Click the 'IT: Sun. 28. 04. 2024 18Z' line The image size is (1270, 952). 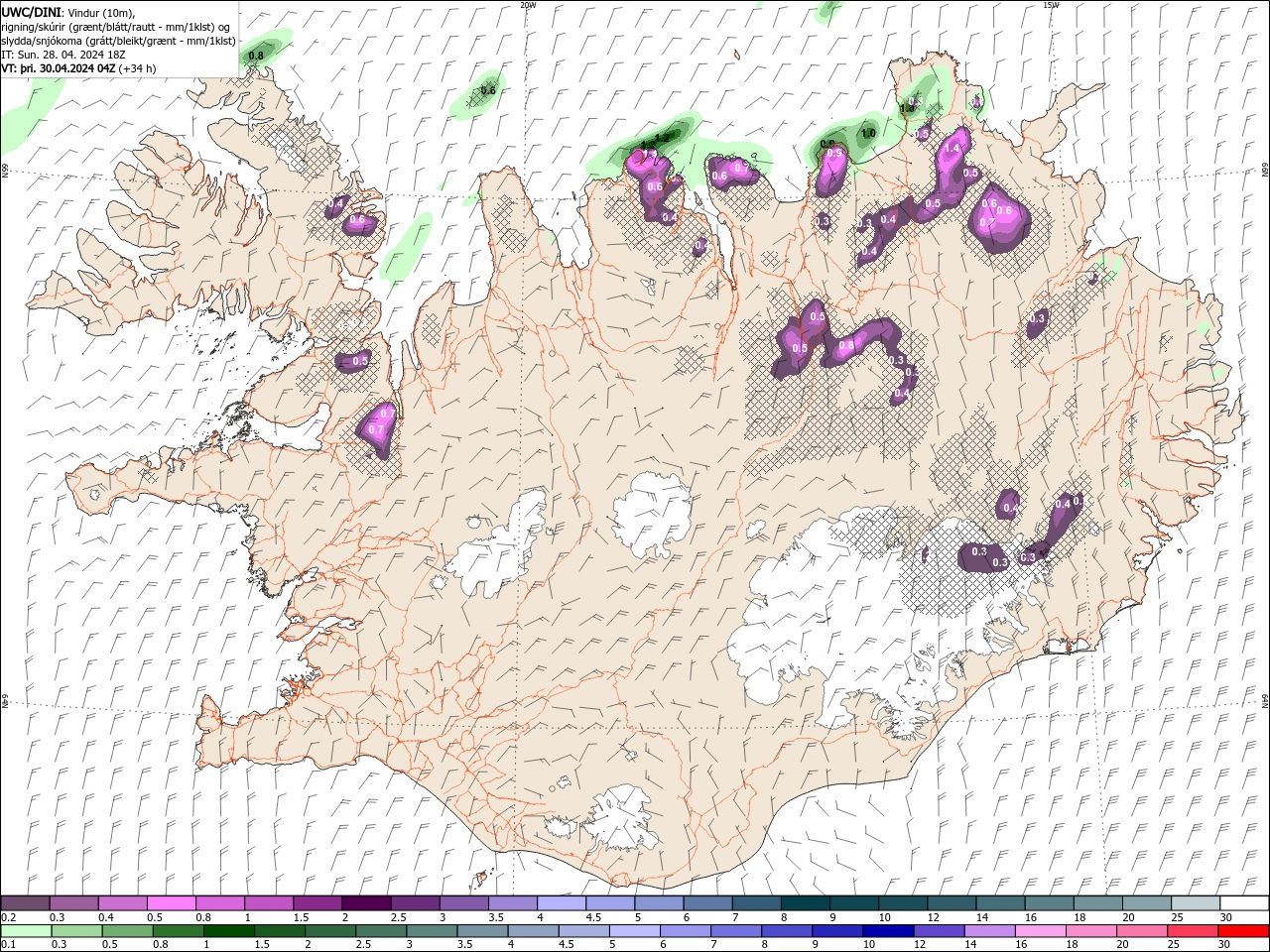click(63, 55)
